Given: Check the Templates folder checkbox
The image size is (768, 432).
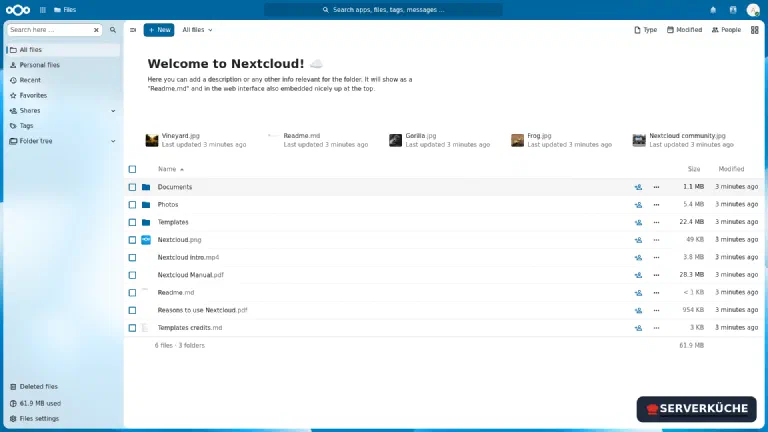Looking at the screenshot, I should coord(132,222).
